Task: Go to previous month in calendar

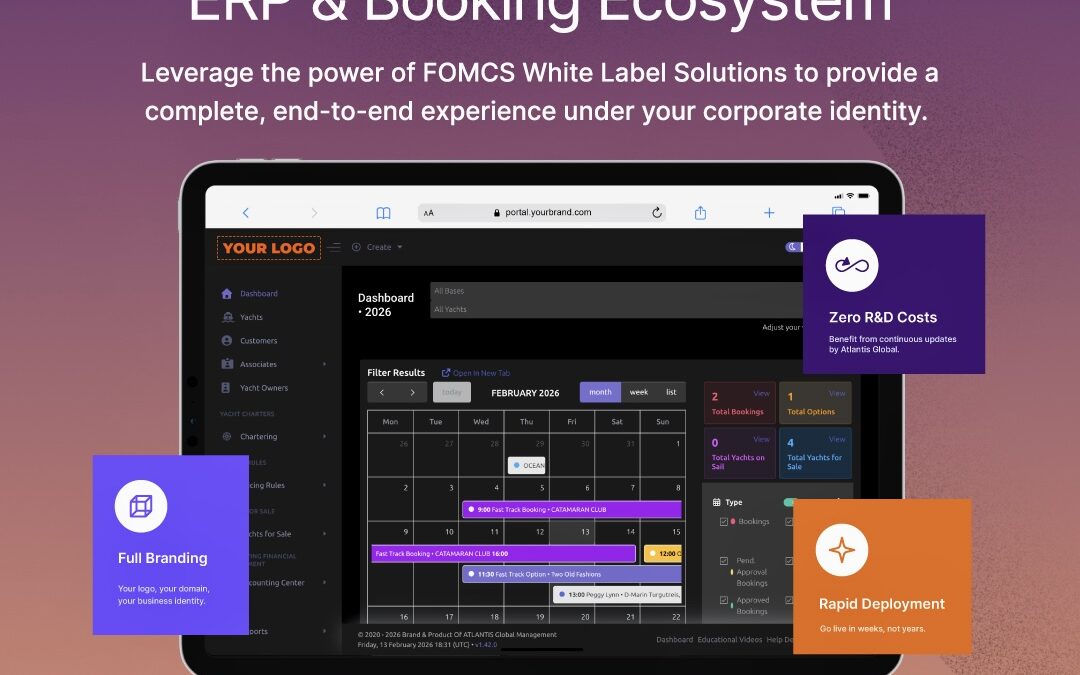Action: tap(382, 393)
